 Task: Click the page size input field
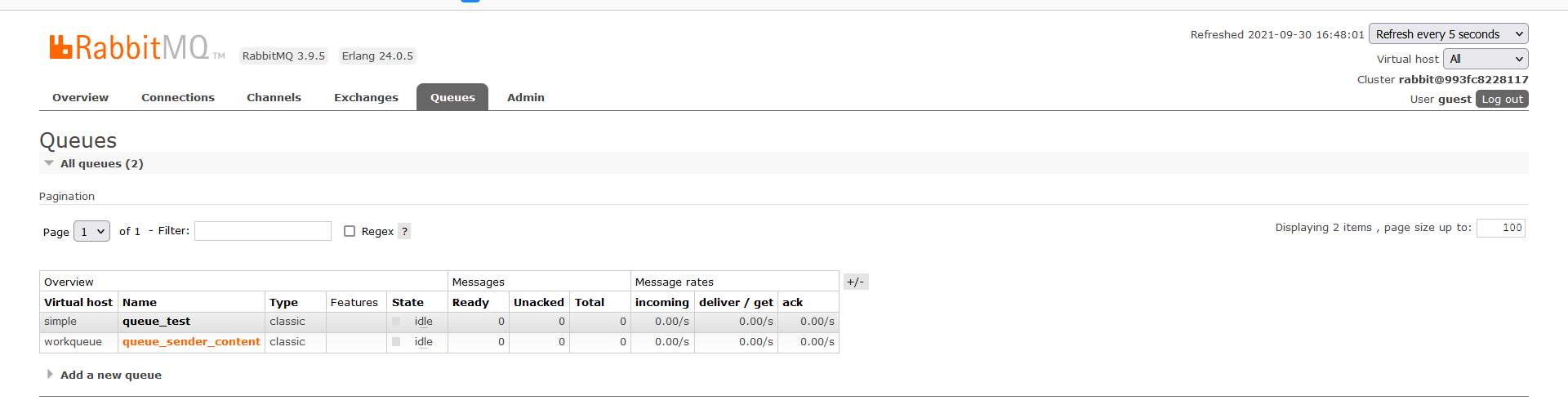pos(1500,228)
